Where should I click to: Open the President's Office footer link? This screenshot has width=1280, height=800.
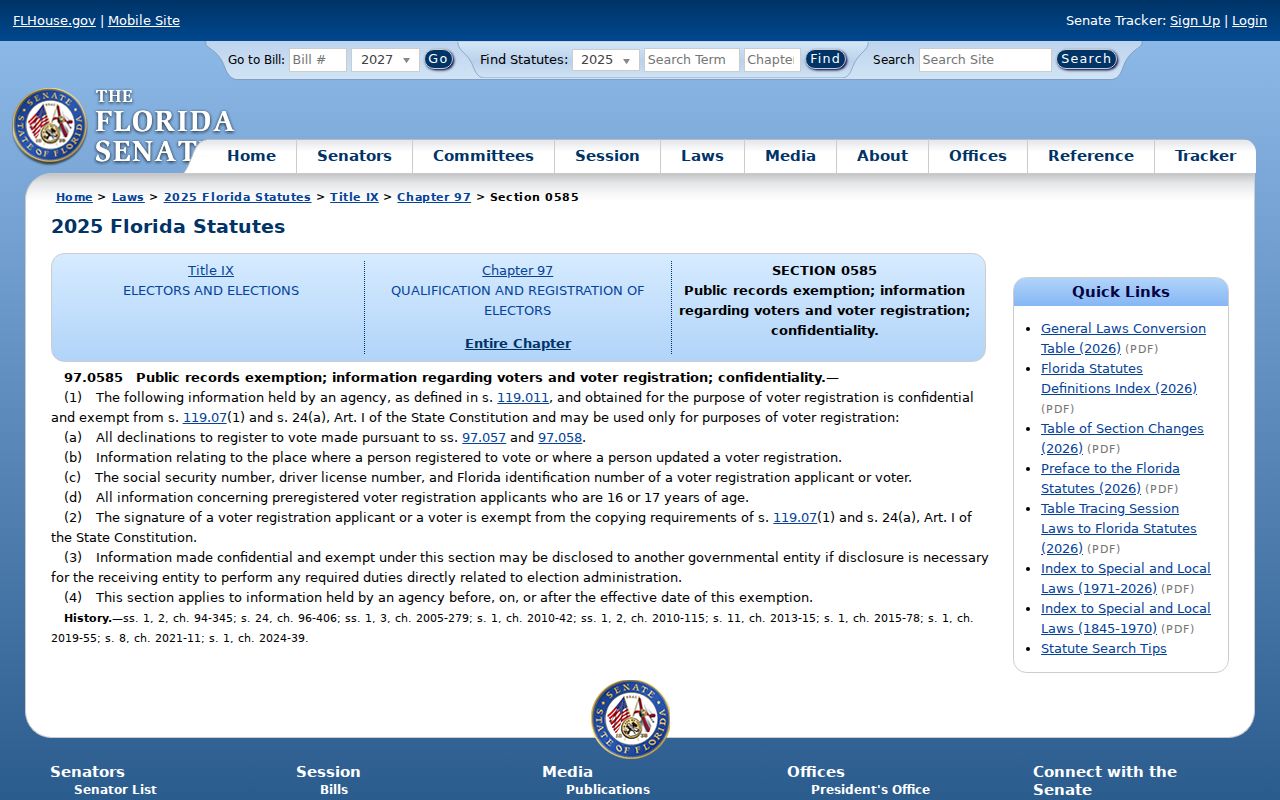870,790
